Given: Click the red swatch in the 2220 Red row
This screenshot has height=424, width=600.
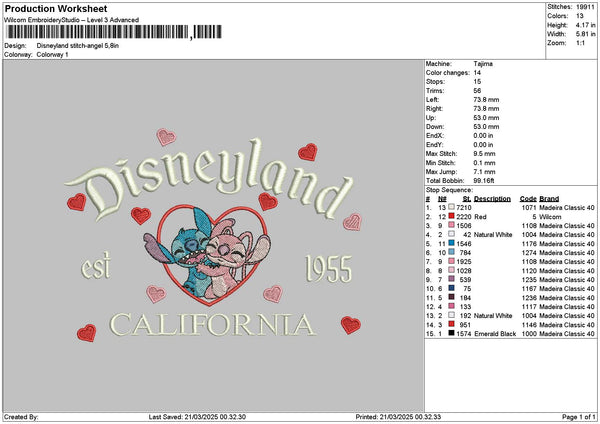Looking at the screenshot, I should tap(452, 217).
